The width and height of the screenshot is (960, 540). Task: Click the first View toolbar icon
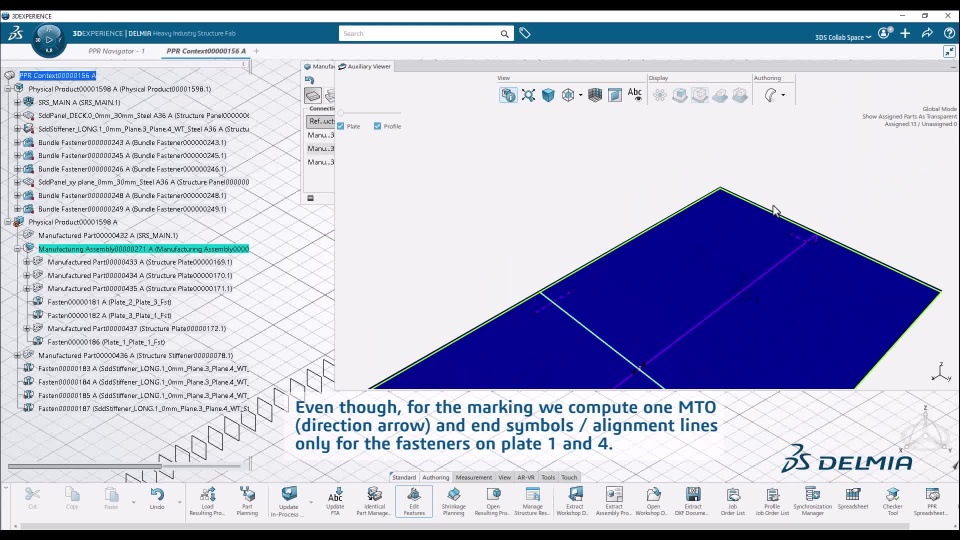coord(508,95)
